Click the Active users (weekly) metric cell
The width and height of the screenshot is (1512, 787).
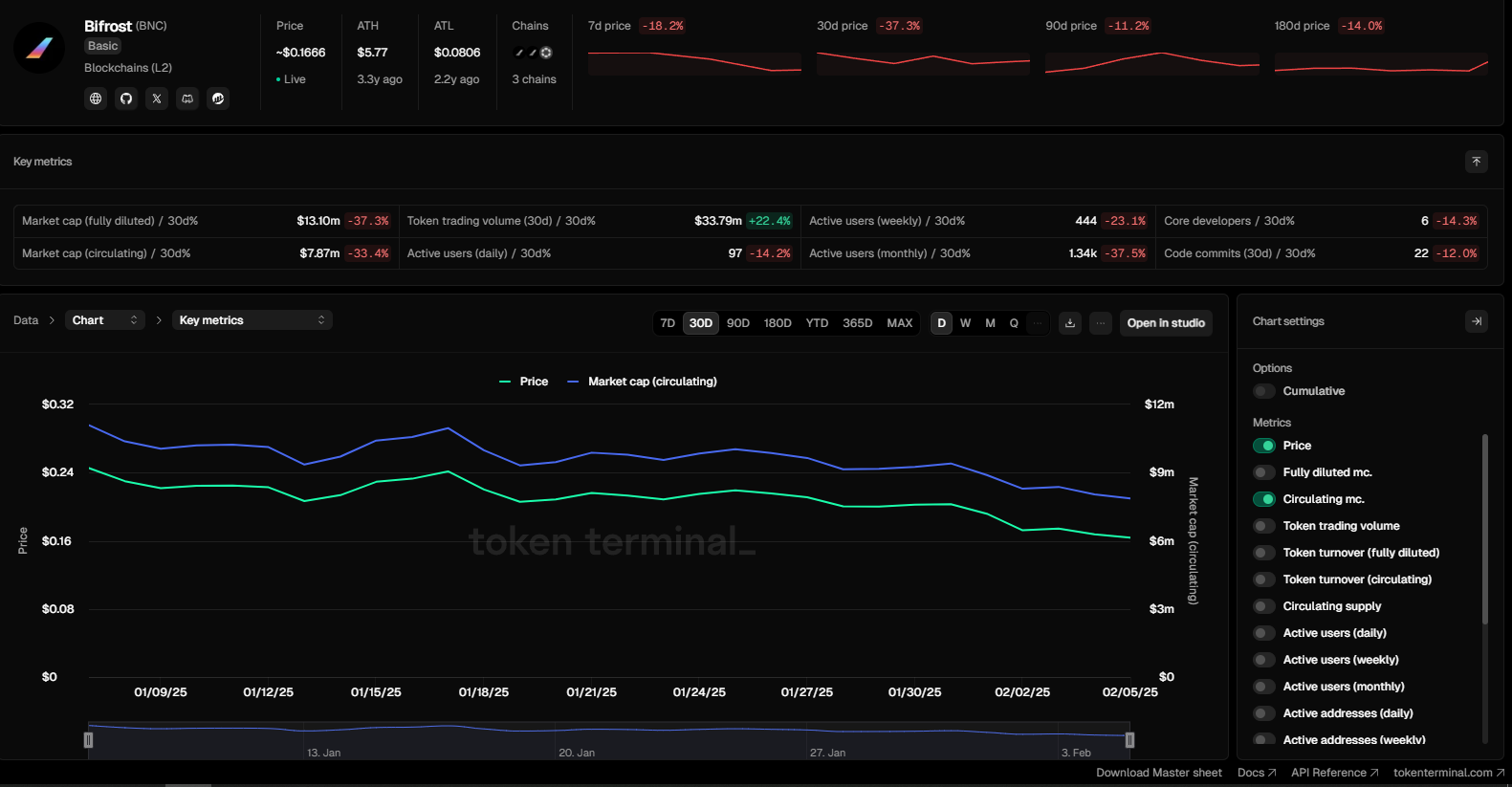[x=977, y=221]
